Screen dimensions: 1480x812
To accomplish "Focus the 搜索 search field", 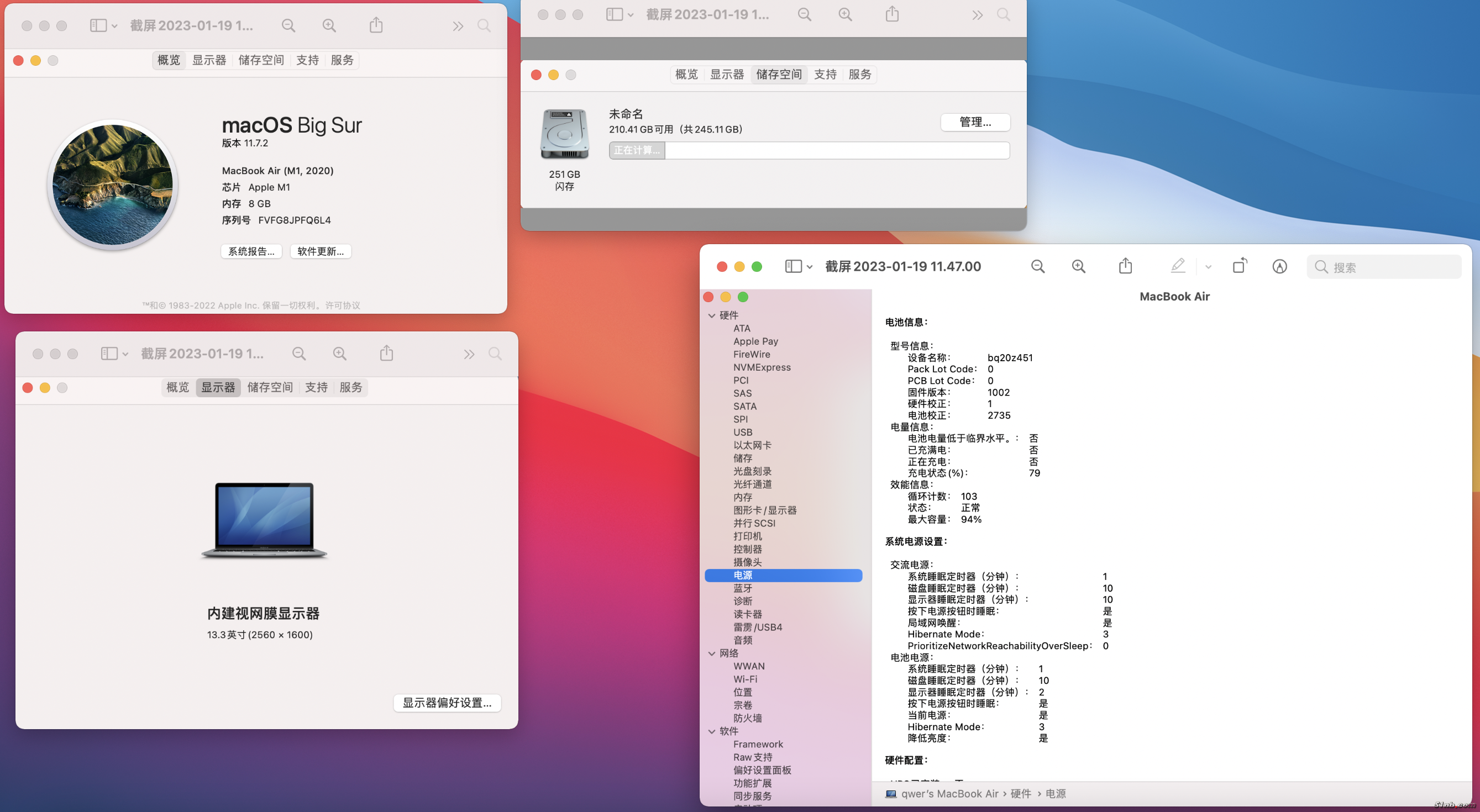I will 1383,267.
